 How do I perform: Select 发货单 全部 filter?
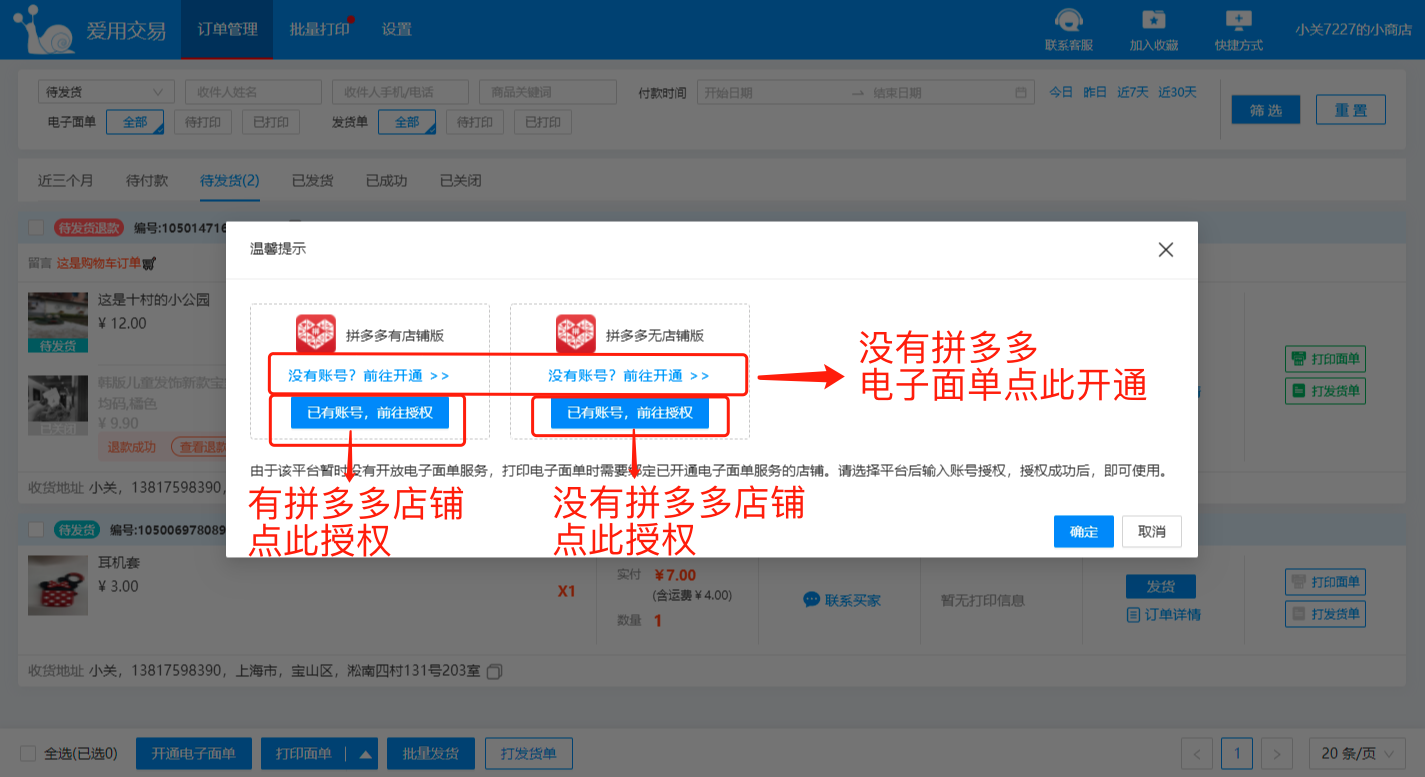click(x=407, y=122)
